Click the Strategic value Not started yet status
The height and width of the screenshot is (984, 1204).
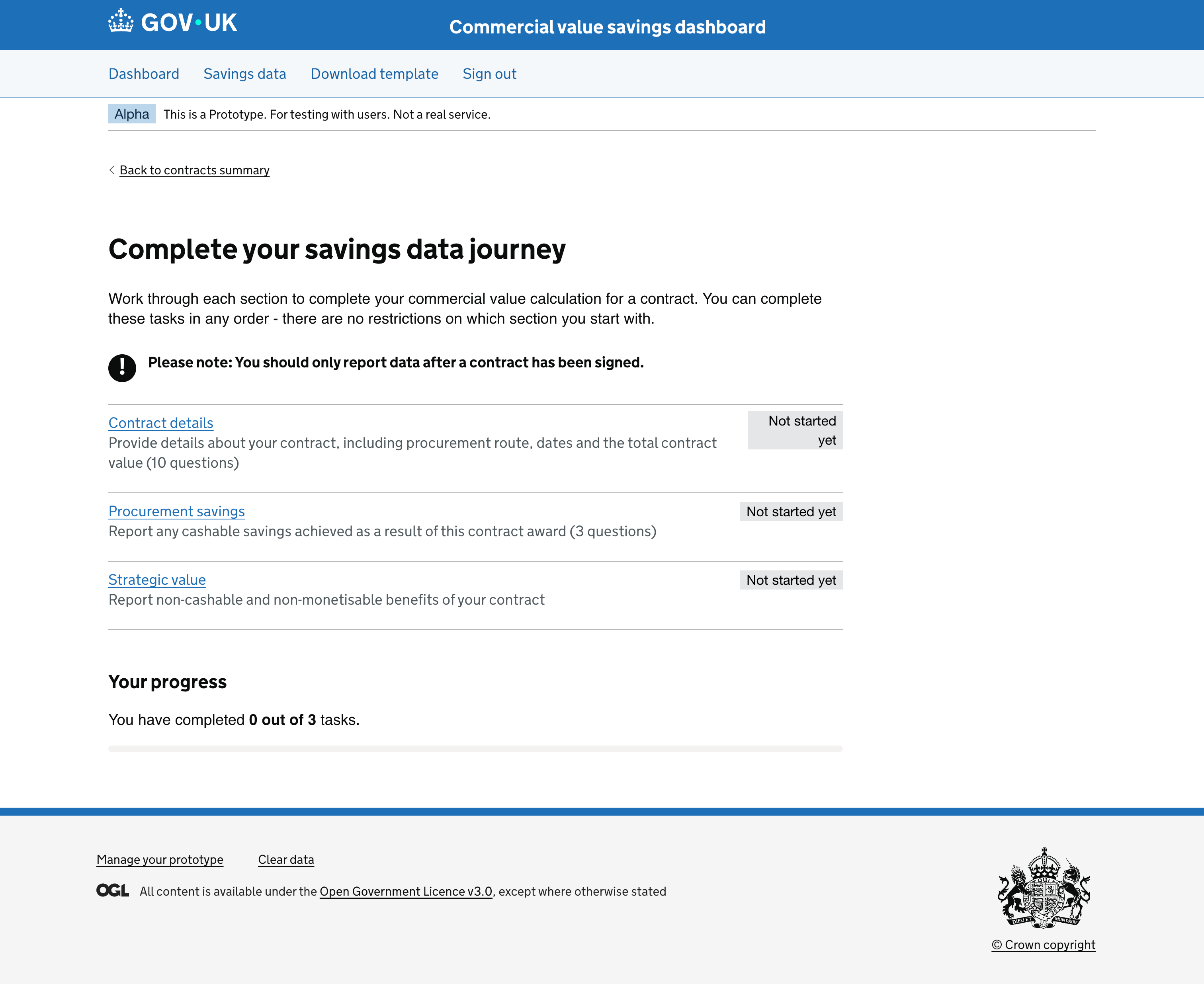point(792,580)
